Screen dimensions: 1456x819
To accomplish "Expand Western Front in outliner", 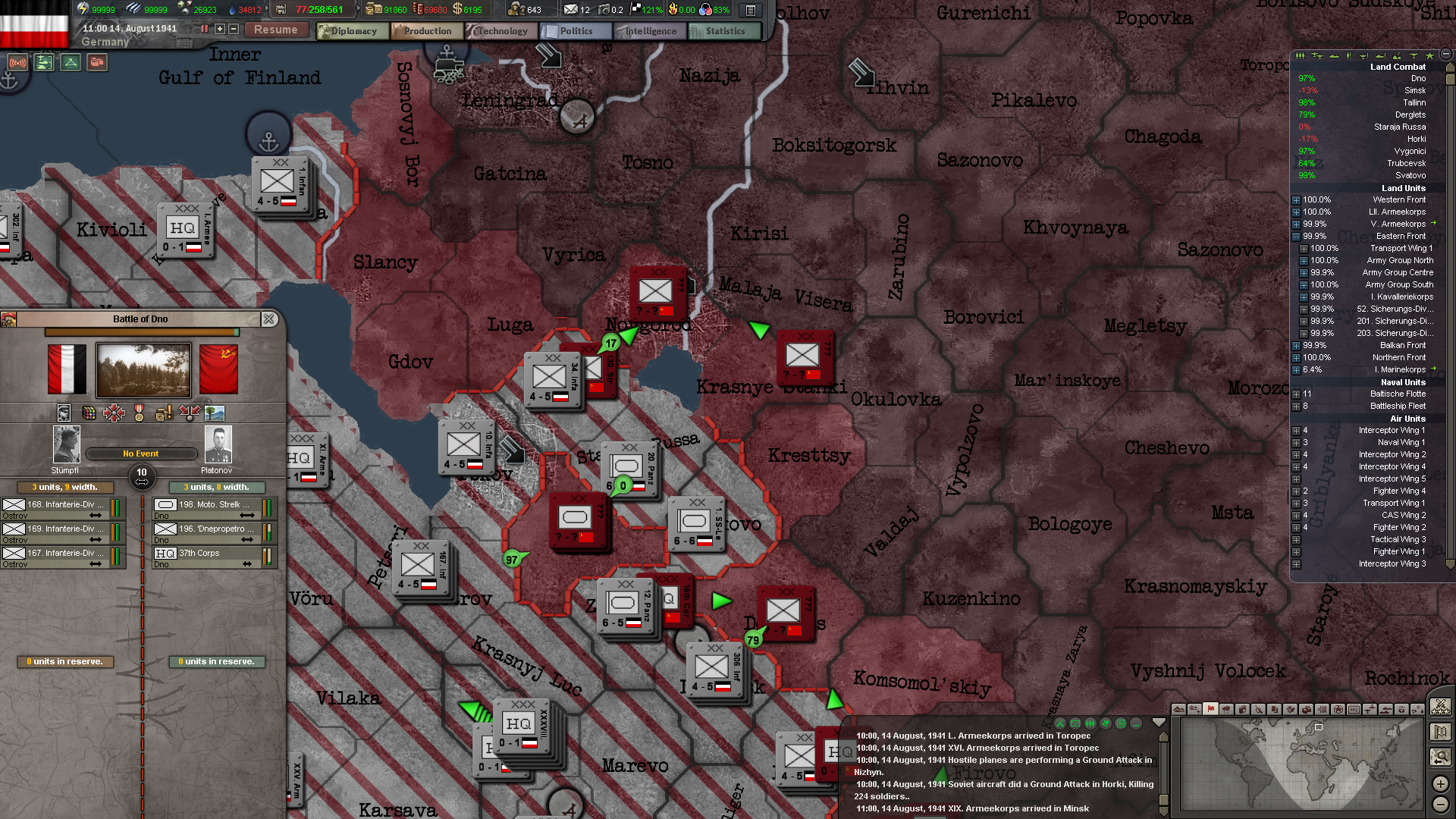I will click(x=1296, y=200).
